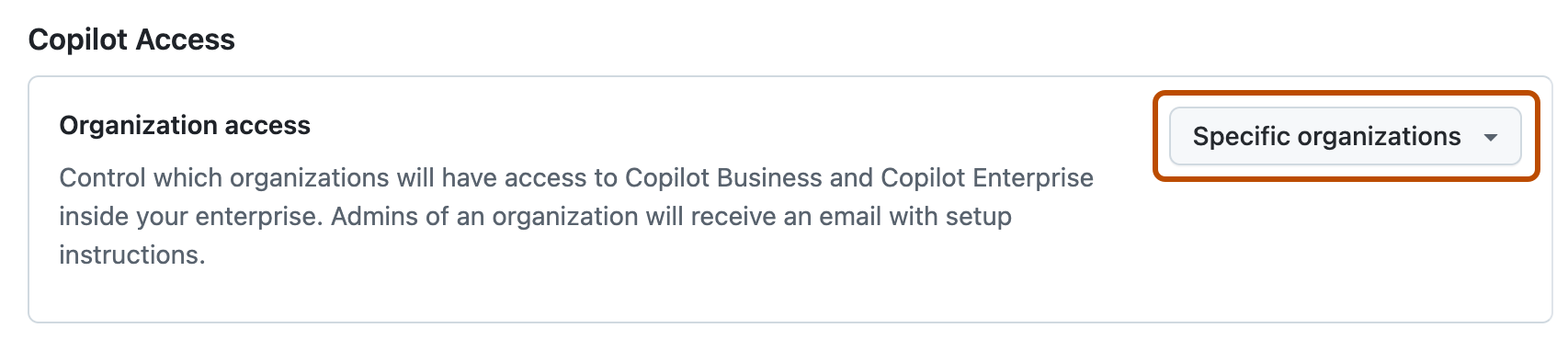Image resolution: width=1568 pixels, height=362 pixels.
Task: Click the caret arrow beside Specific organizations
Action: tap(1490, 138)
